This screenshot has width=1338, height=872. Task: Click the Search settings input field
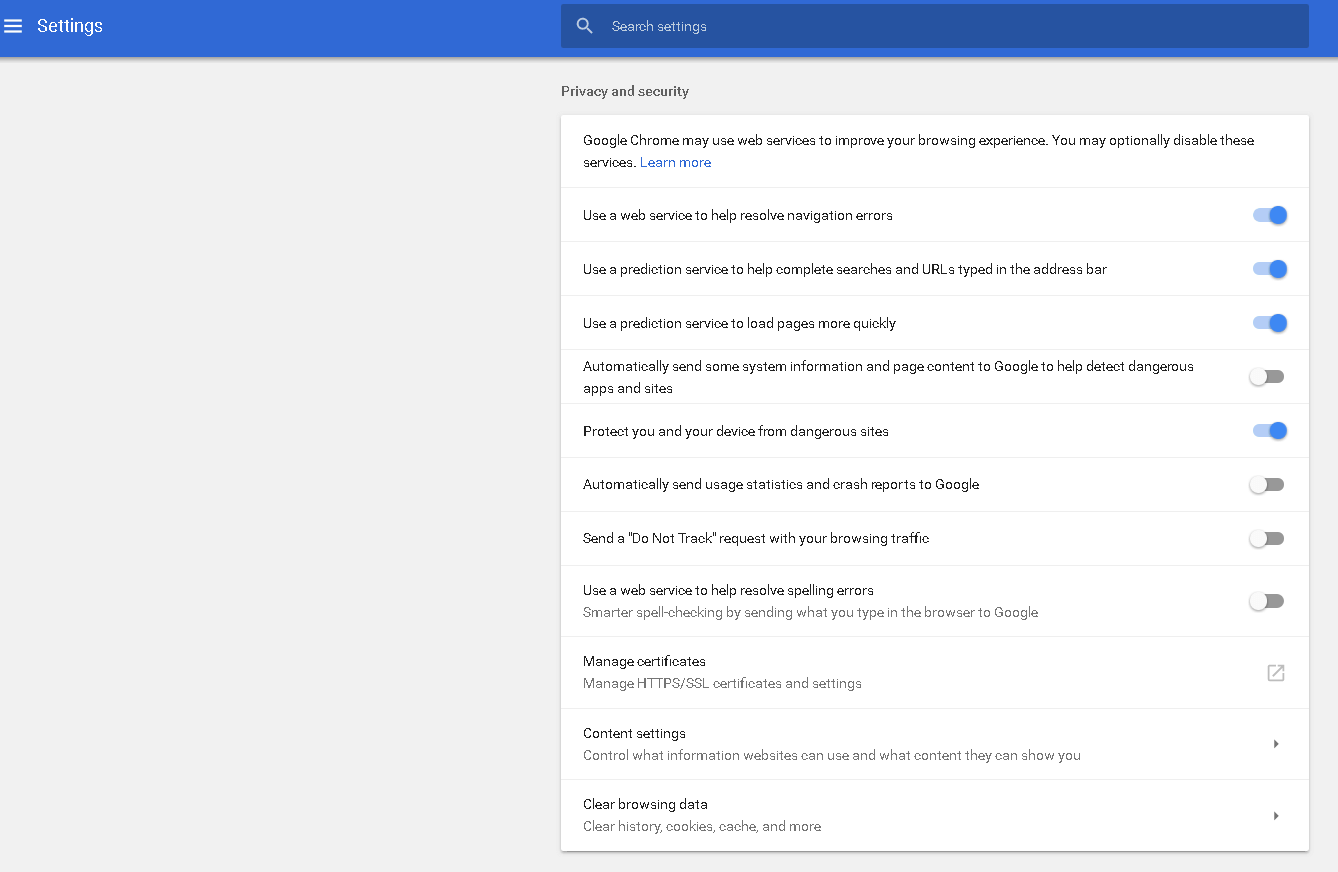tap(950, 26)
